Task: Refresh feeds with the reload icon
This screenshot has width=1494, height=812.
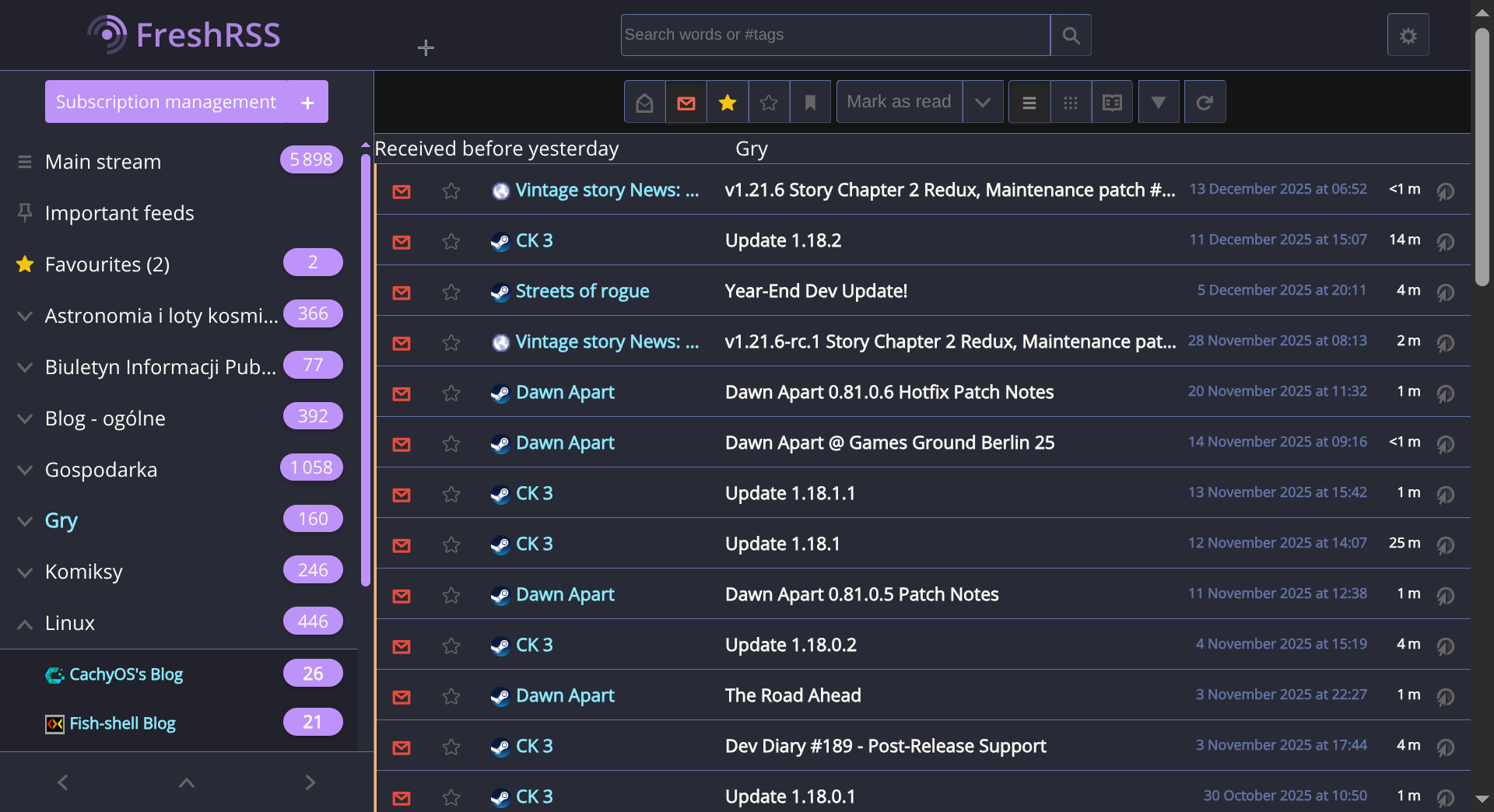Action: coord(1205,102)
